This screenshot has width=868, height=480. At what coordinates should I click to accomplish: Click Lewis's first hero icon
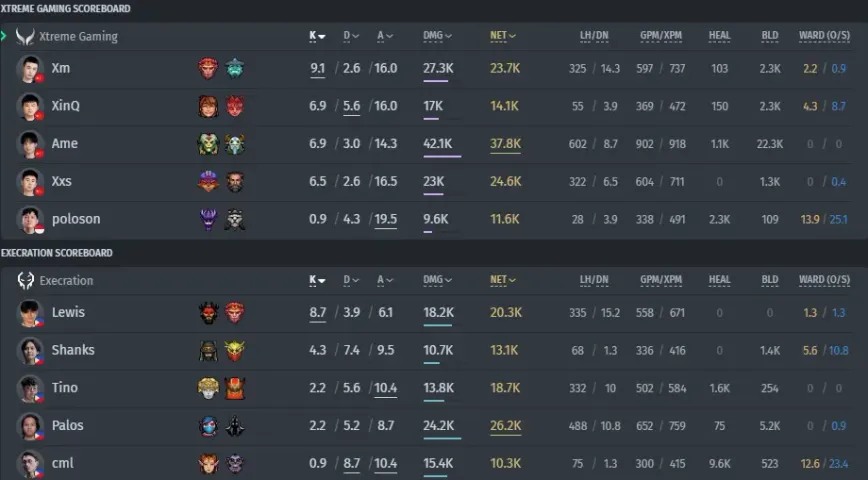(209, 313)
